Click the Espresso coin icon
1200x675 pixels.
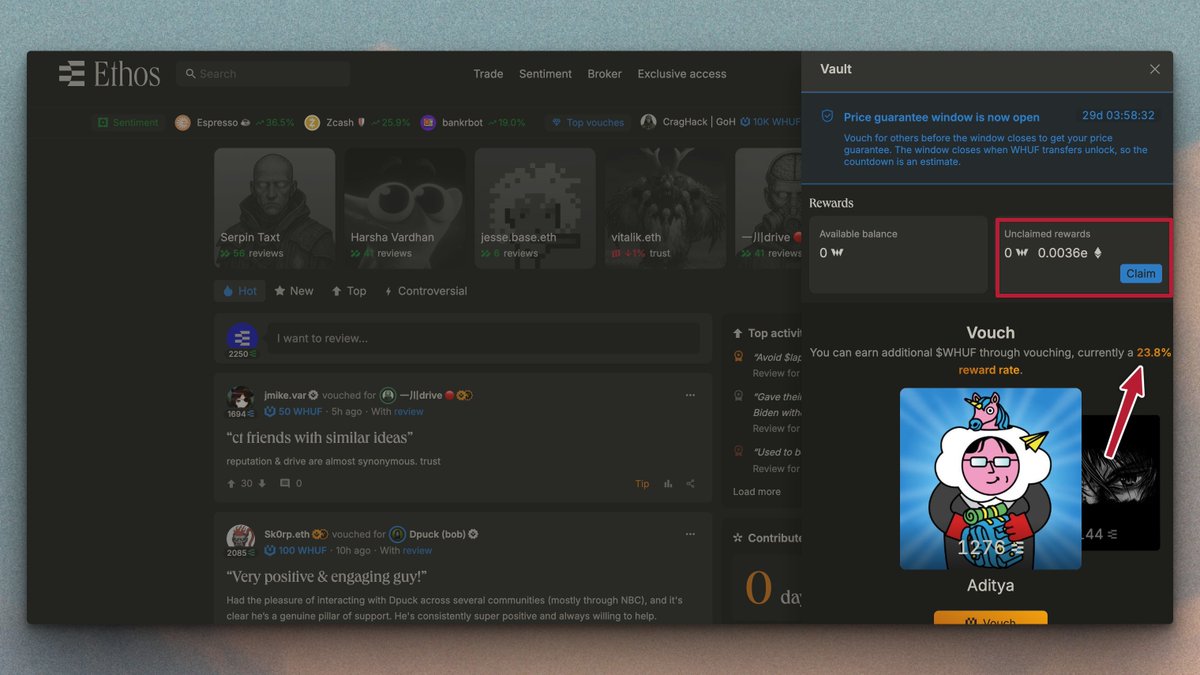click(183, 123)
